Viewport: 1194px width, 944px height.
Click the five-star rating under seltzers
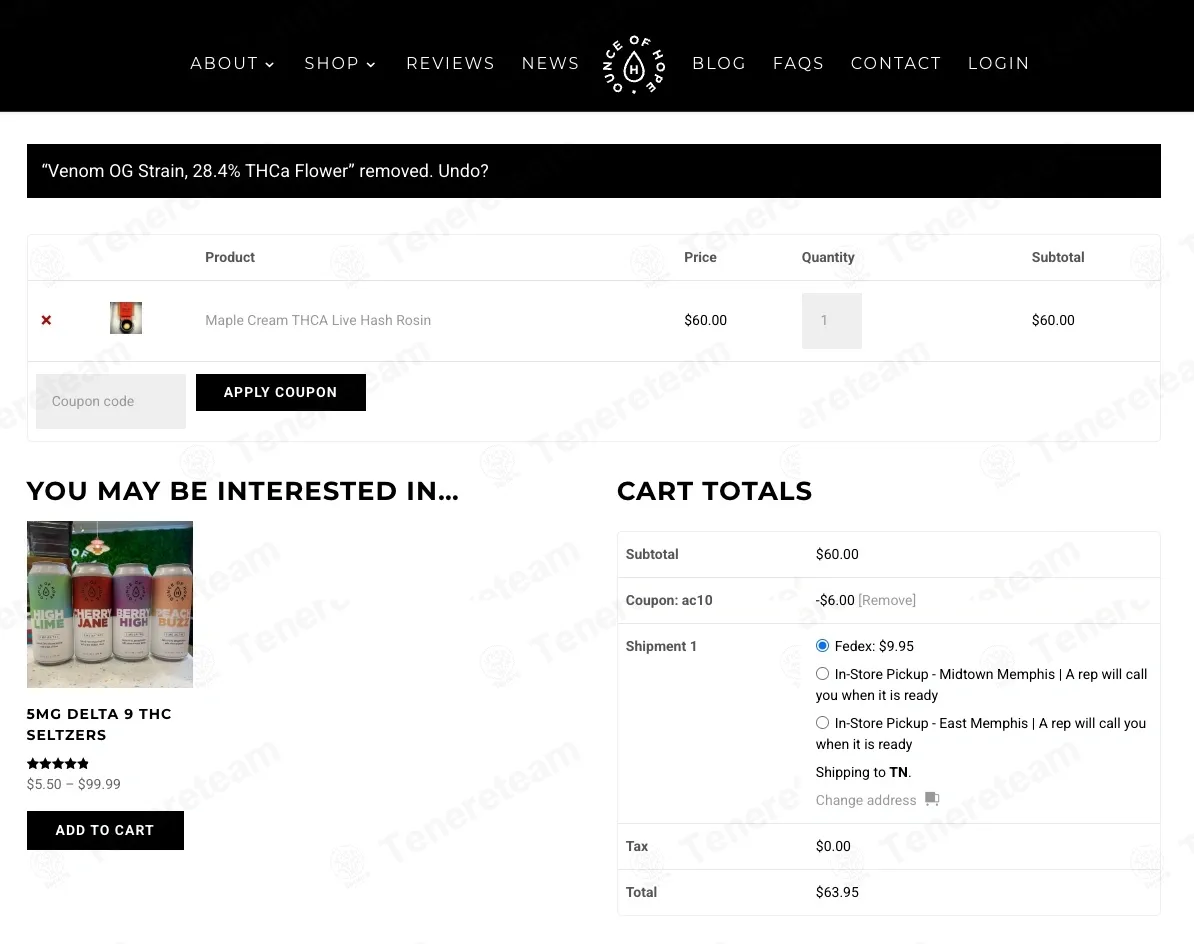click(x=58, y=764)
